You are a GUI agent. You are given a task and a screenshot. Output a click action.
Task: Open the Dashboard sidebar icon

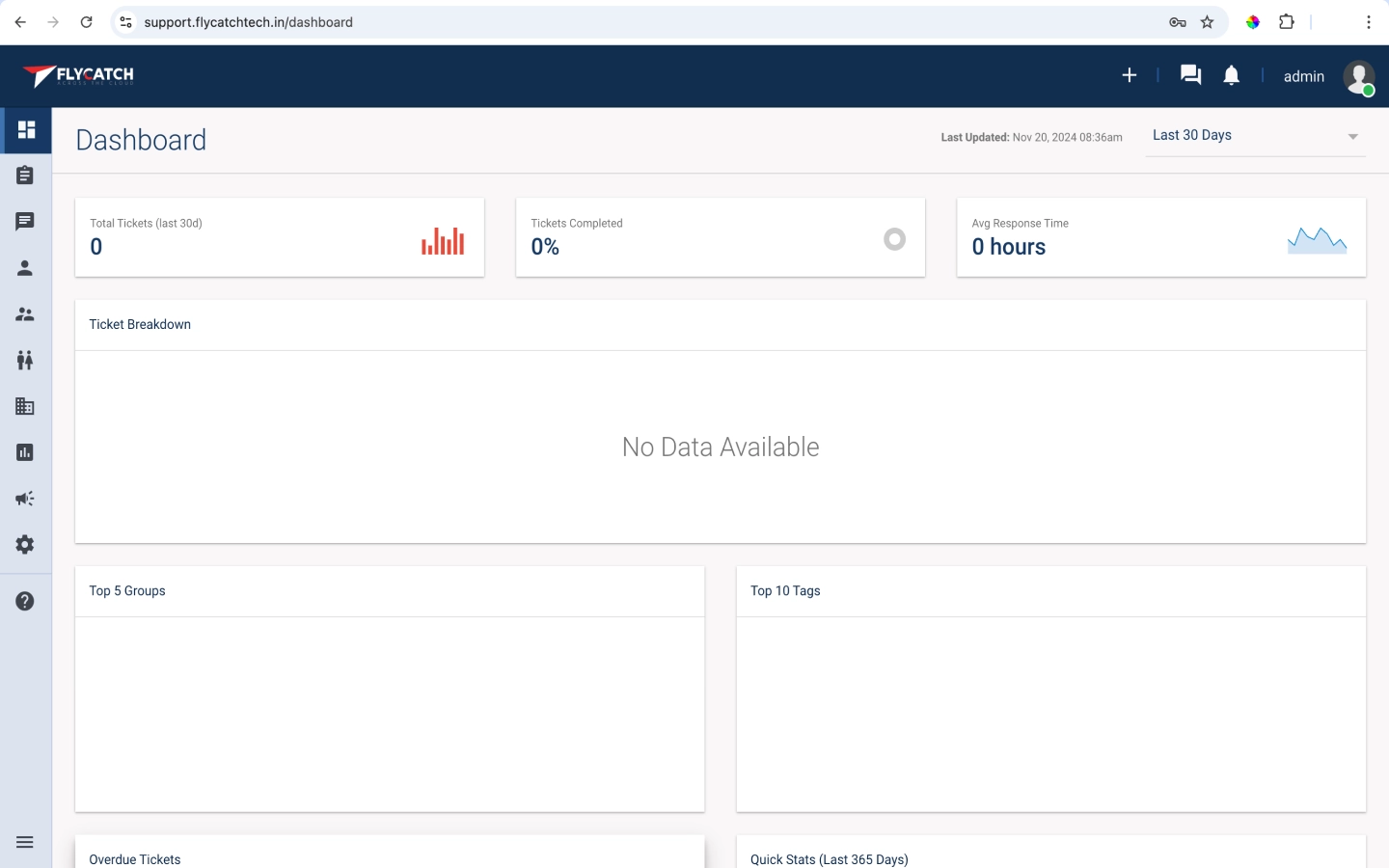coord(26,130)
